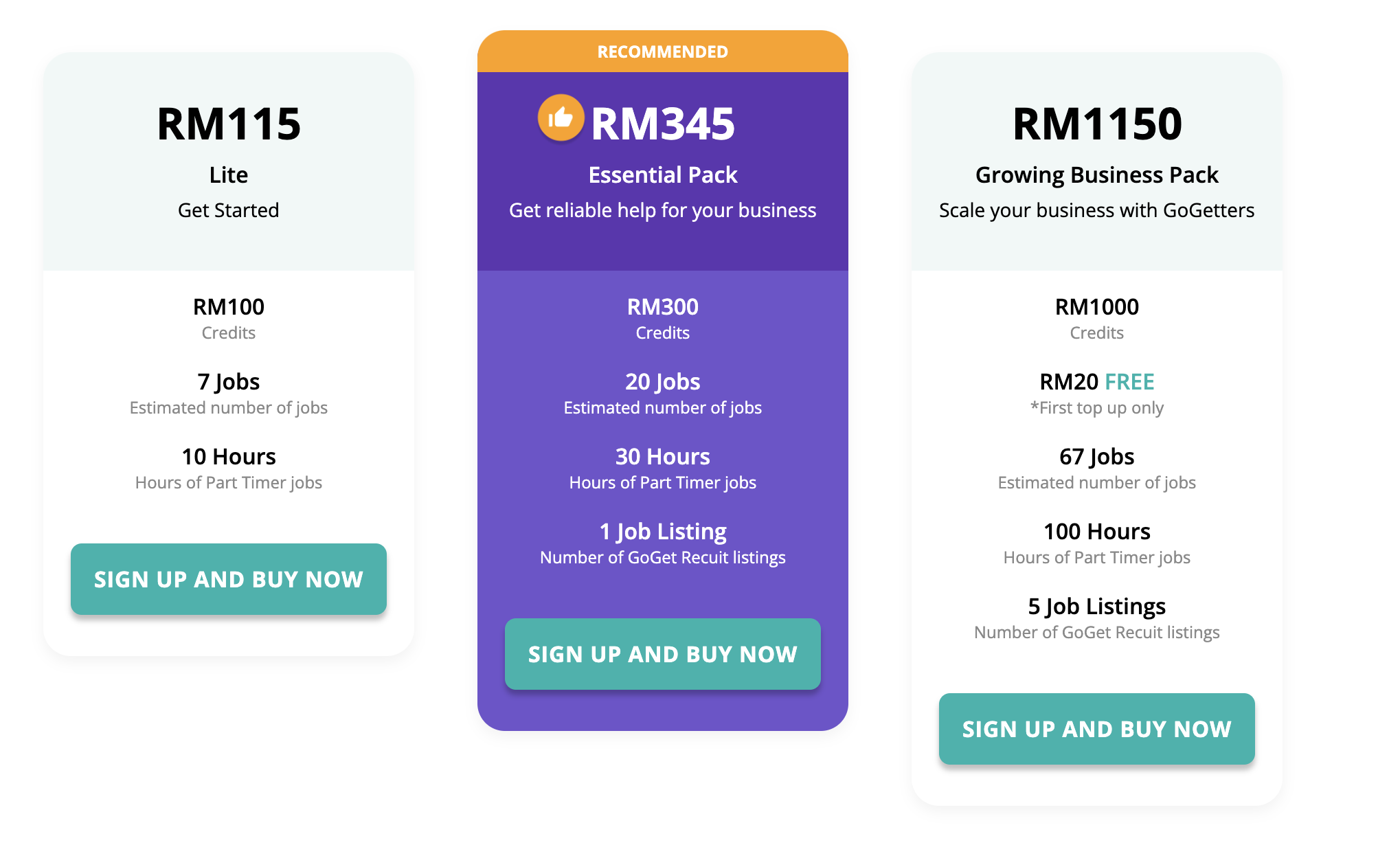This screenshot has height=856, width=1400.
Task: Click Essential Pack Sign Up And Buy Now
Action: point(662,654)
